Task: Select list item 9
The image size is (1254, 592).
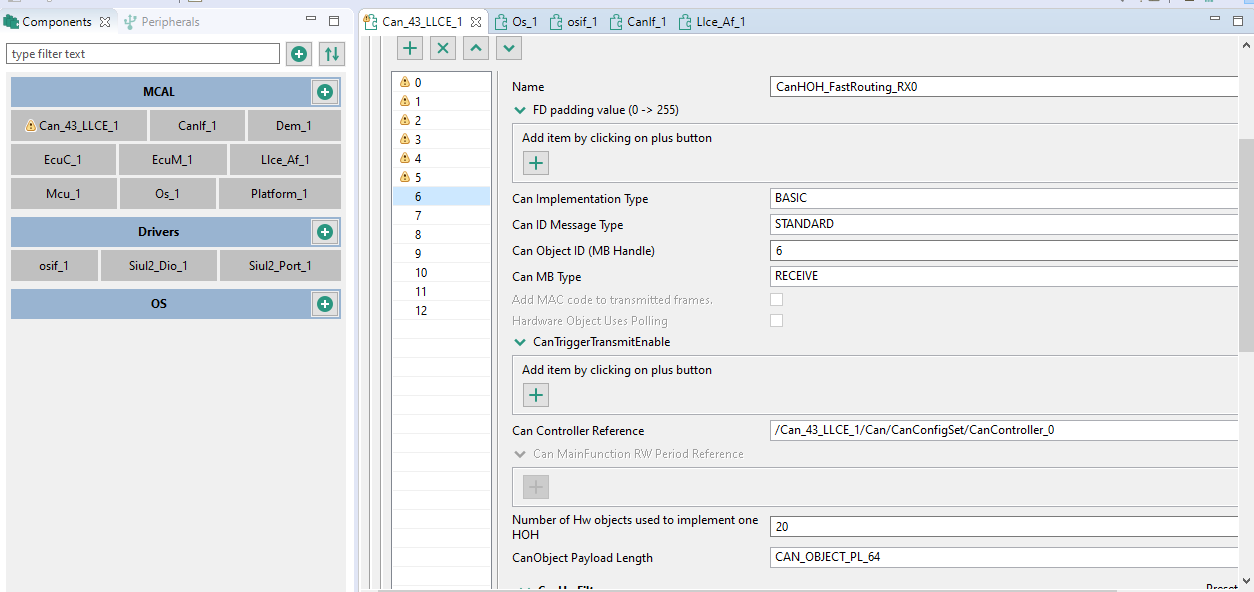Action: pyautogui.click(x=441, y=253)
